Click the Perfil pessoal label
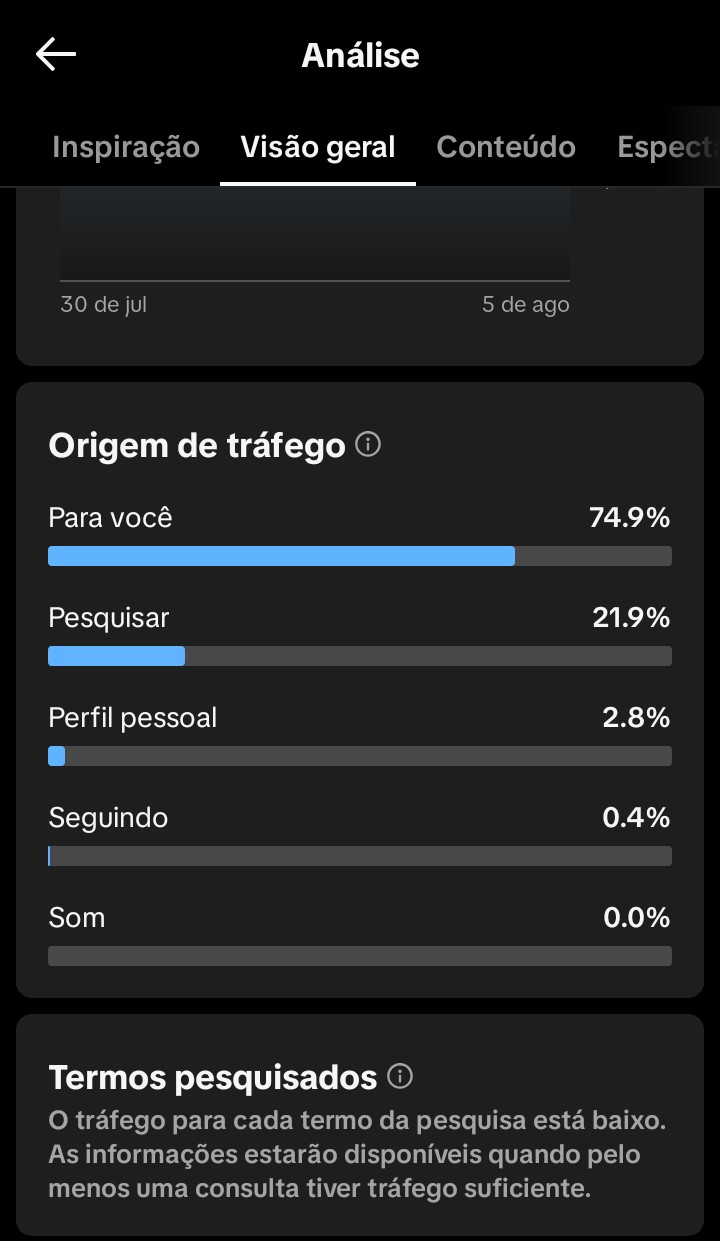Viewport: 720px width, 1241px height. point(133,718)
